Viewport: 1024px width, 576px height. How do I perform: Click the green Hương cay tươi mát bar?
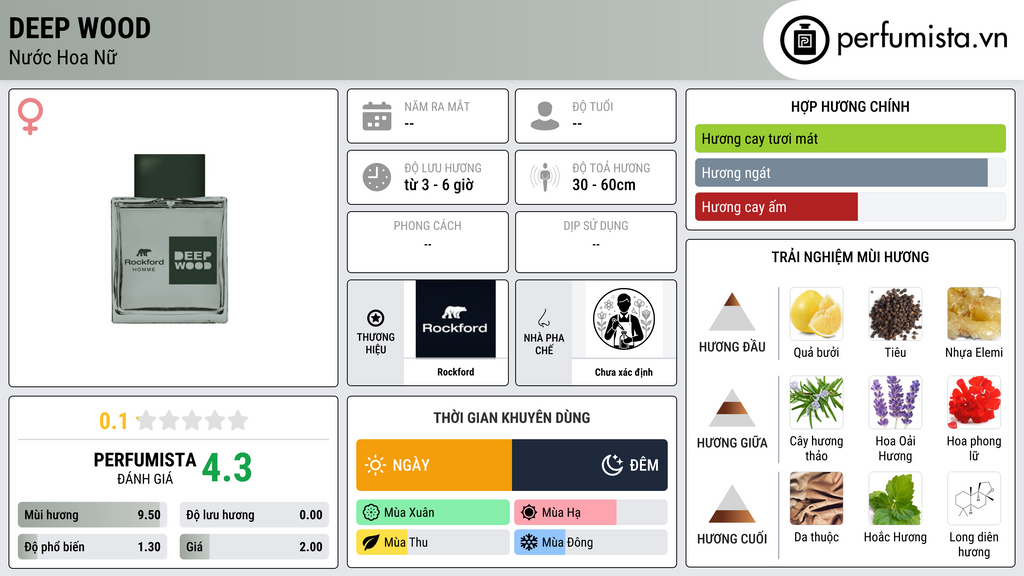(850, 138)
